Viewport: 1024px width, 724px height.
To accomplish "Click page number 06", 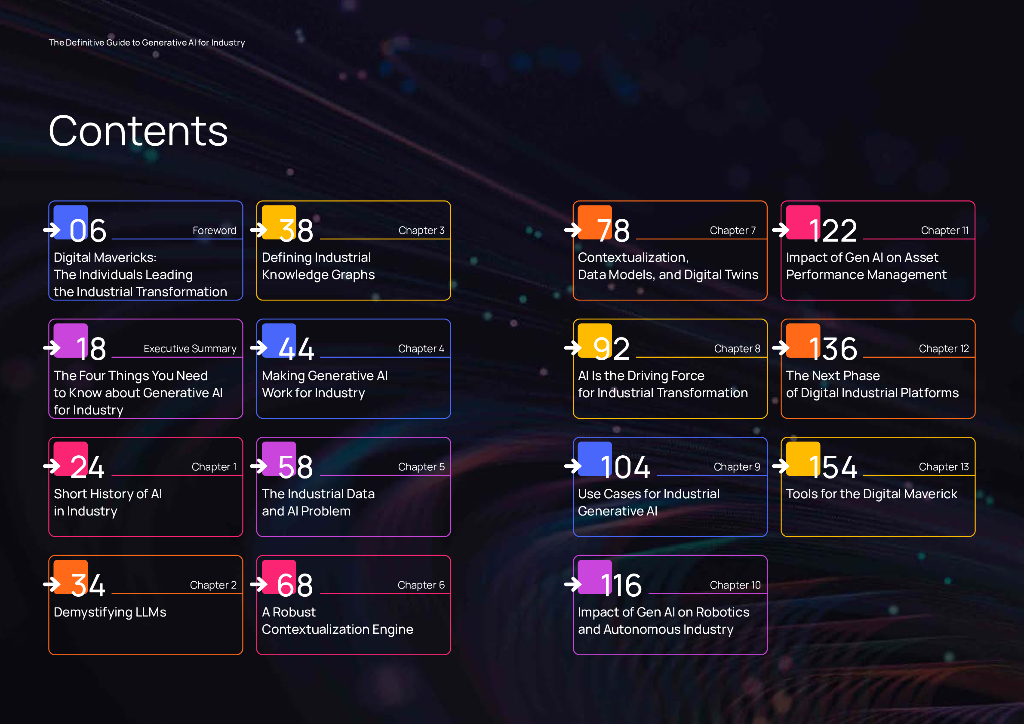I will point(88,230).
